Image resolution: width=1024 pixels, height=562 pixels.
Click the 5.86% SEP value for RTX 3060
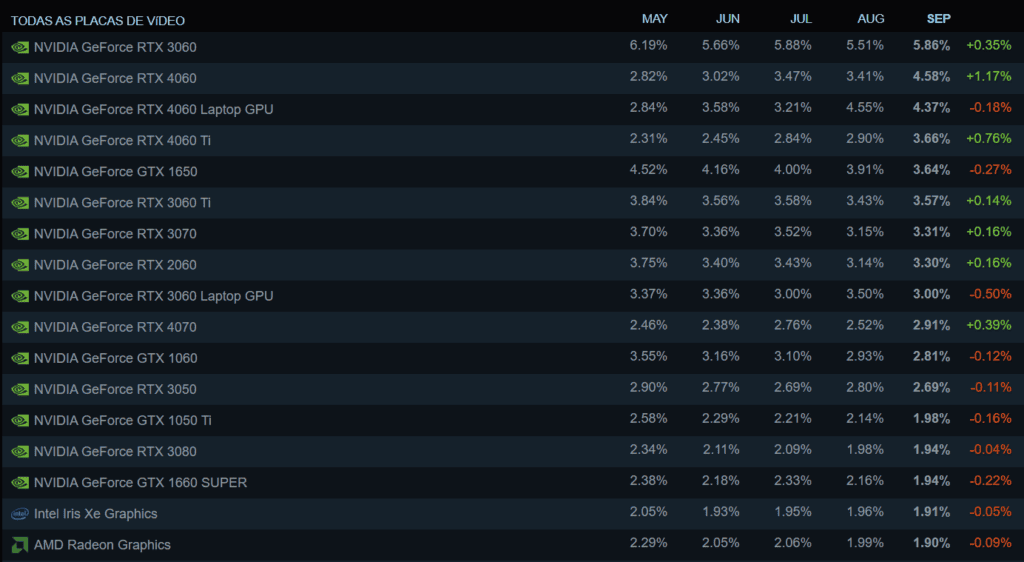(931, 47)
